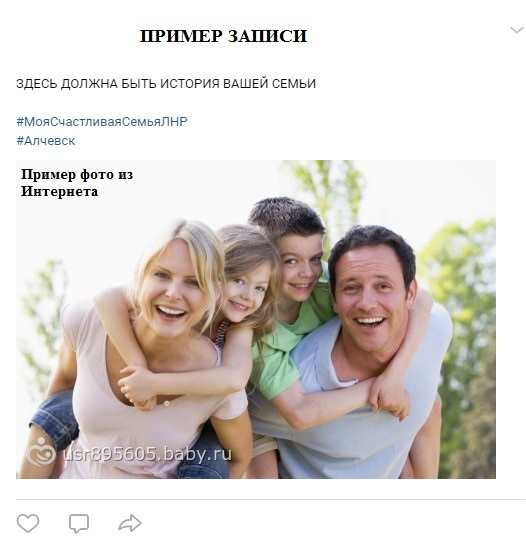This screenshot has height=543, width=526.
Task: Open comments via the speech bubble icon
Action: tap(79, 524)
